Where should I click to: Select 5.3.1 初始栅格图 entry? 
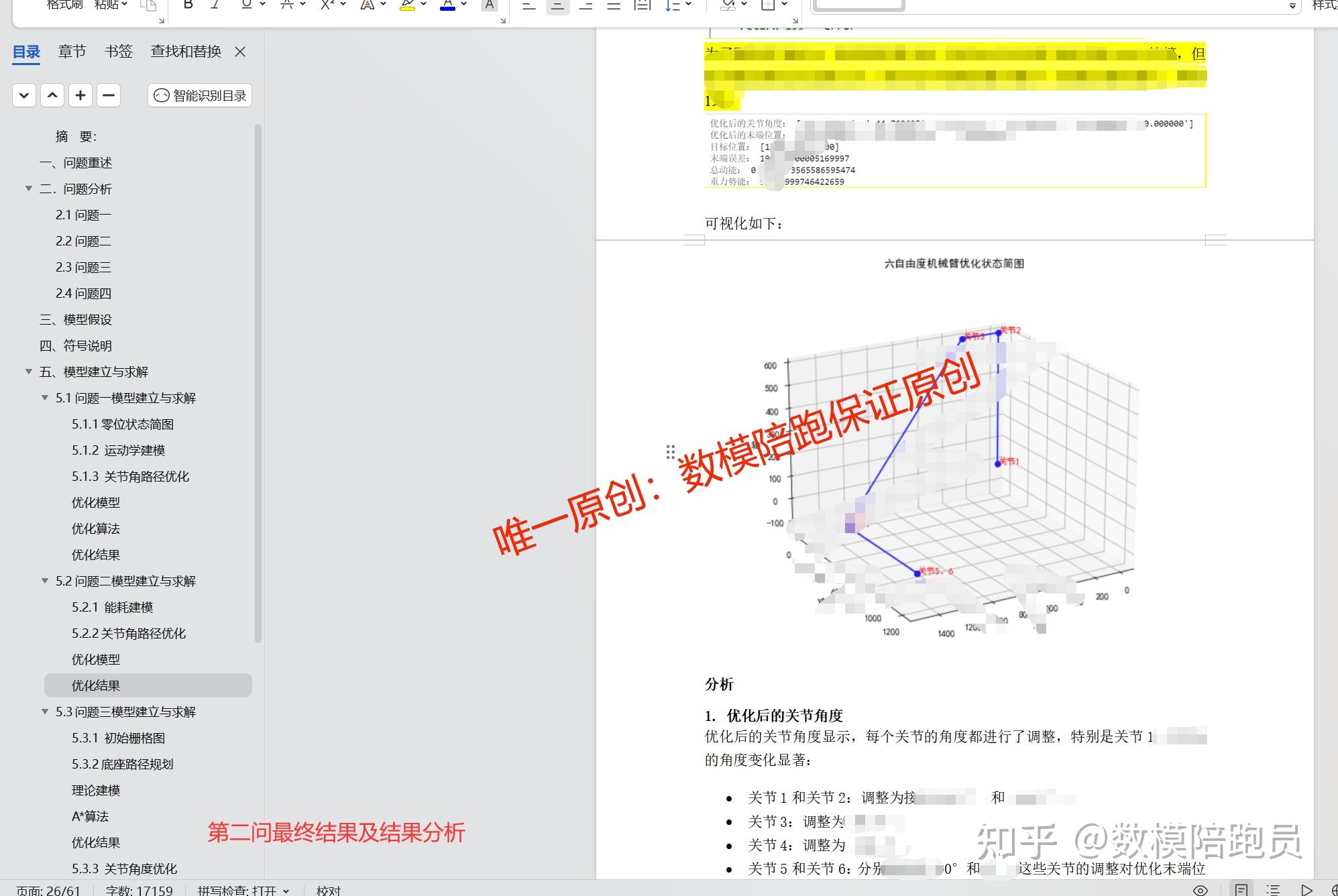tap(118, 738)
